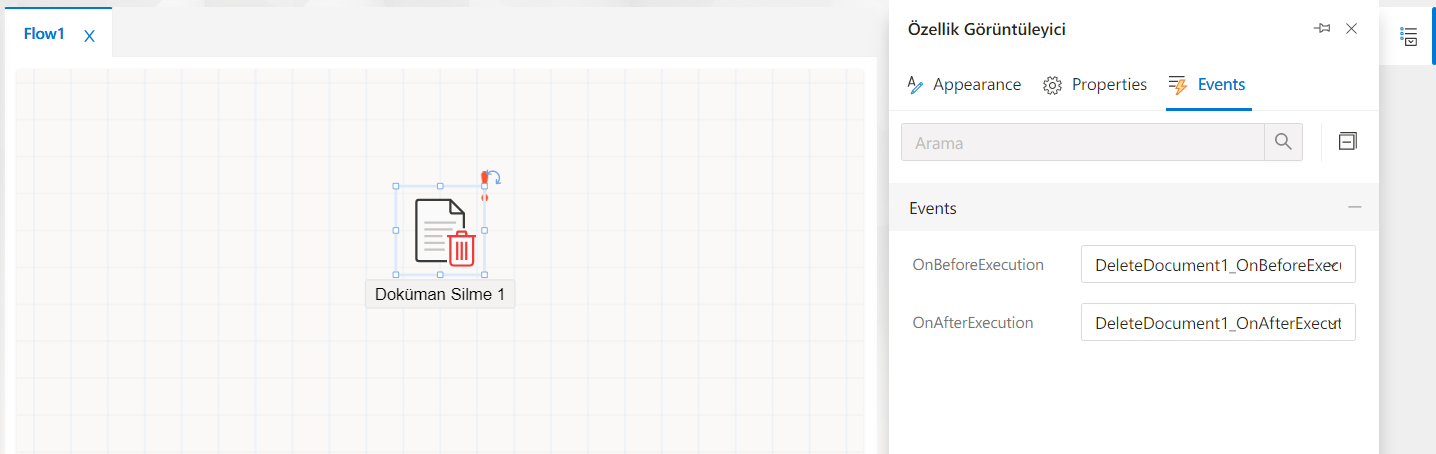Edit the OnAfterExecution value field
The image size is (1436, 454).
[x=1218, y=323]
